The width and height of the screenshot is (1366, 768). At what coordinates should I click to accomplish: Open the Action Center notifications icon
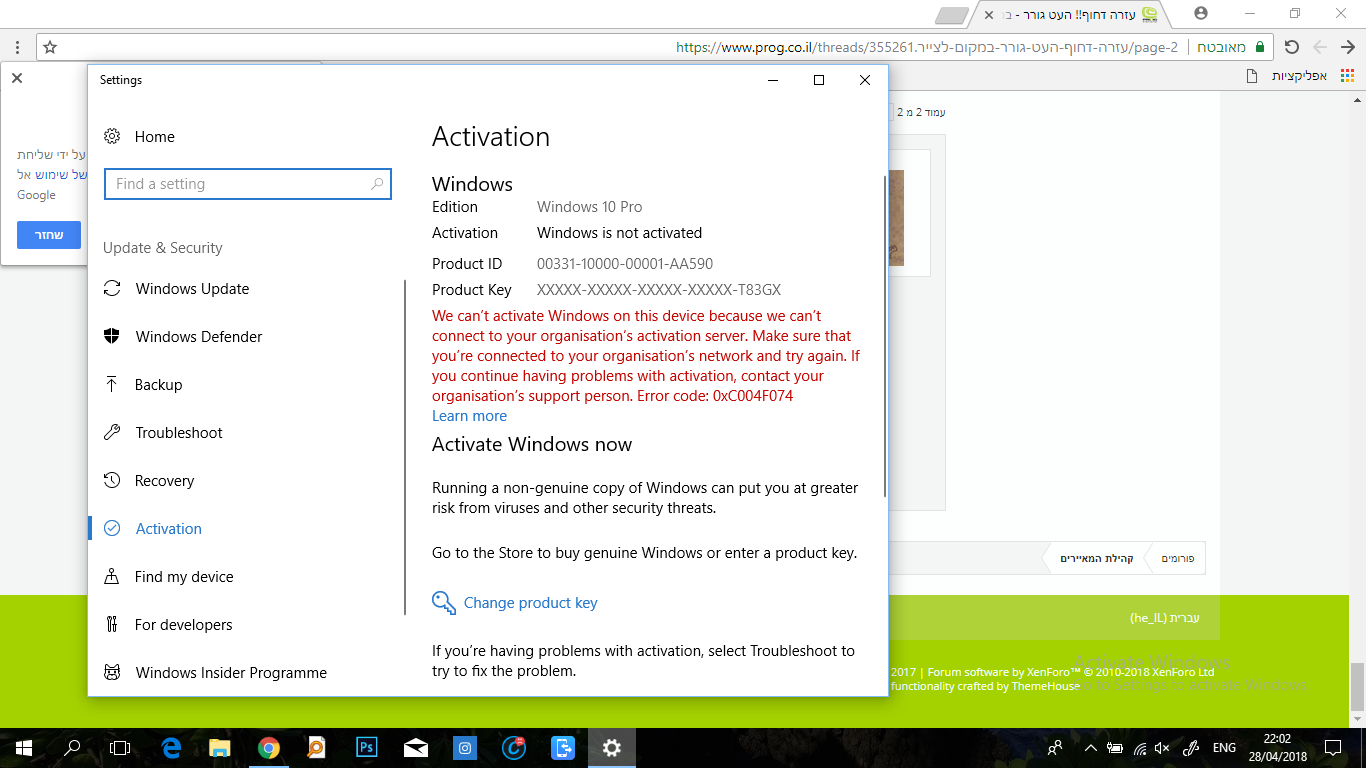[1333, 747]
